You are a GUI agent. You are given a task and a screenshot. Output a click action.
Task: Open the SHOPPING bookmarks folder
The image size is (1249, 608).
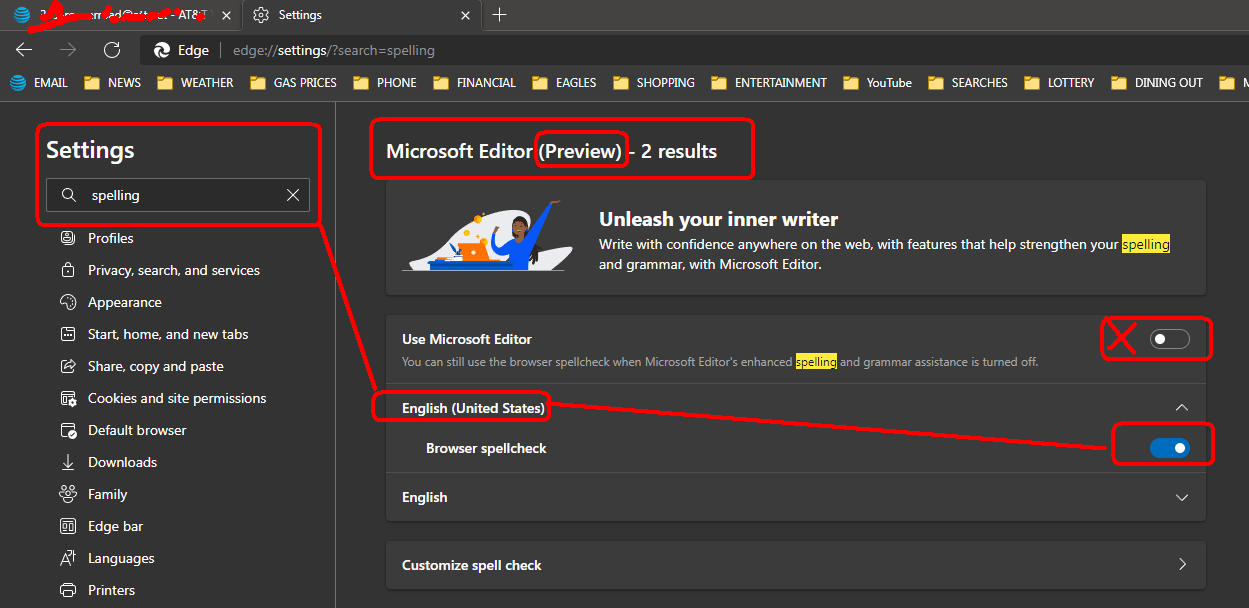[x=653, y=83]
